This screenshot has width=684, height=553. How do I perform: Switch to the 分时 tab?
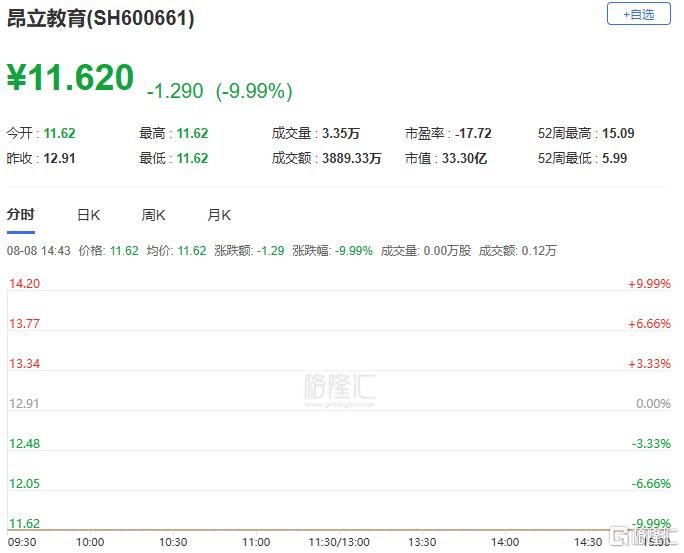[21, 215]
